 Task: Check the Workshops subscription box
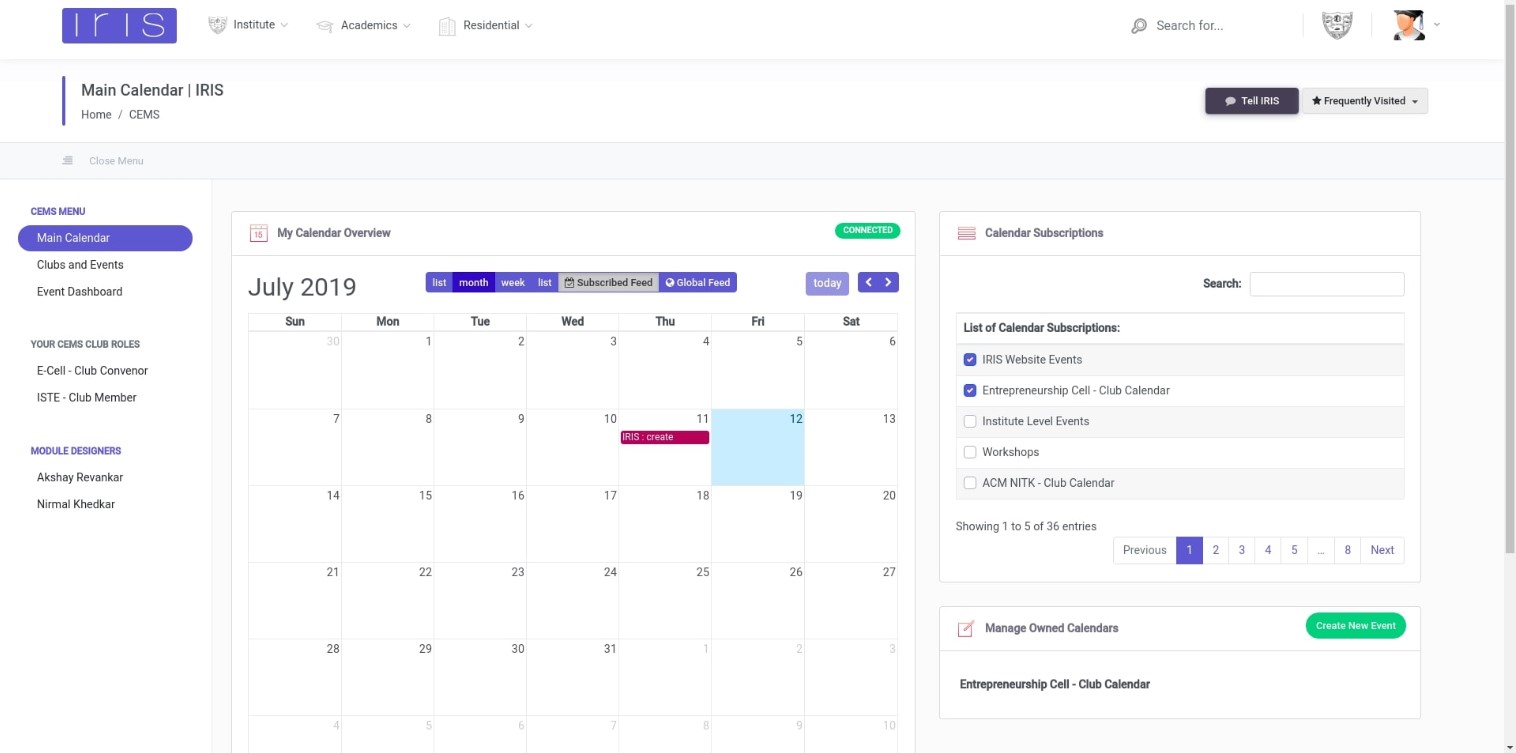click(970, 453)
